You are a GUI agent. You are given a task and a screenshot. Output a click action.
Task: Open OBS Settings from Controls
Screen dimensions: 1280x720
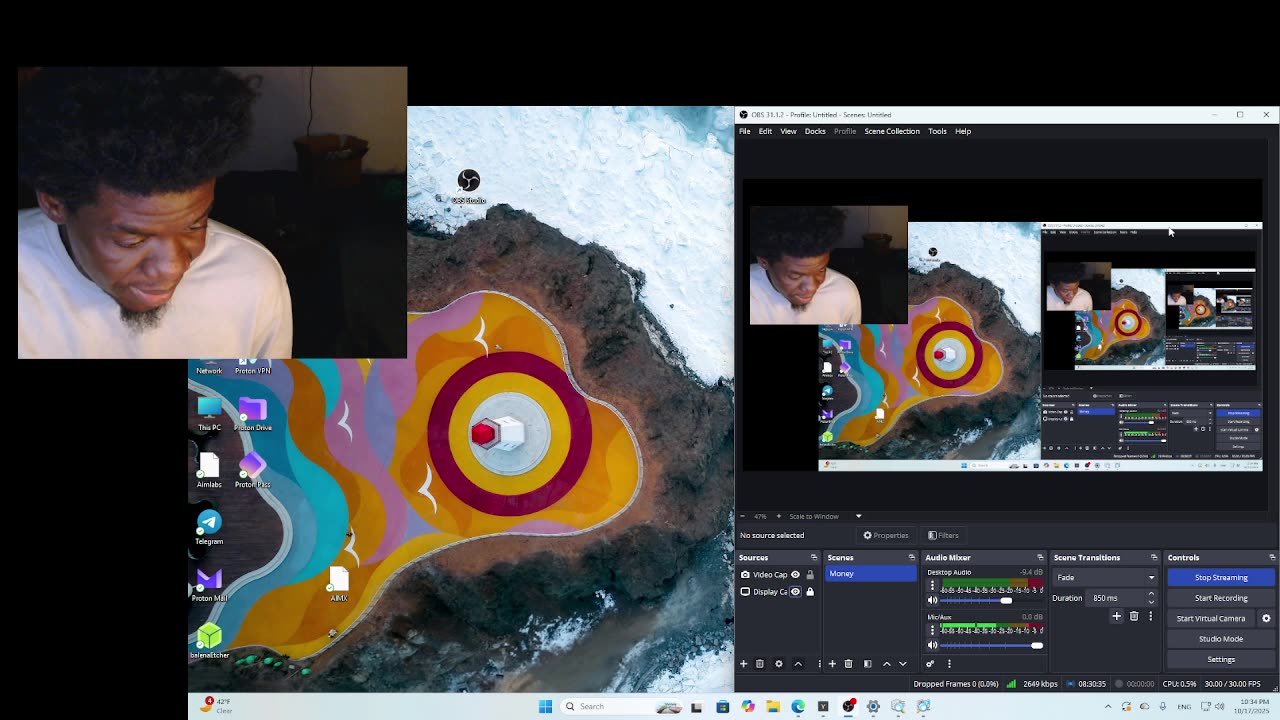tap(1221, 659)
